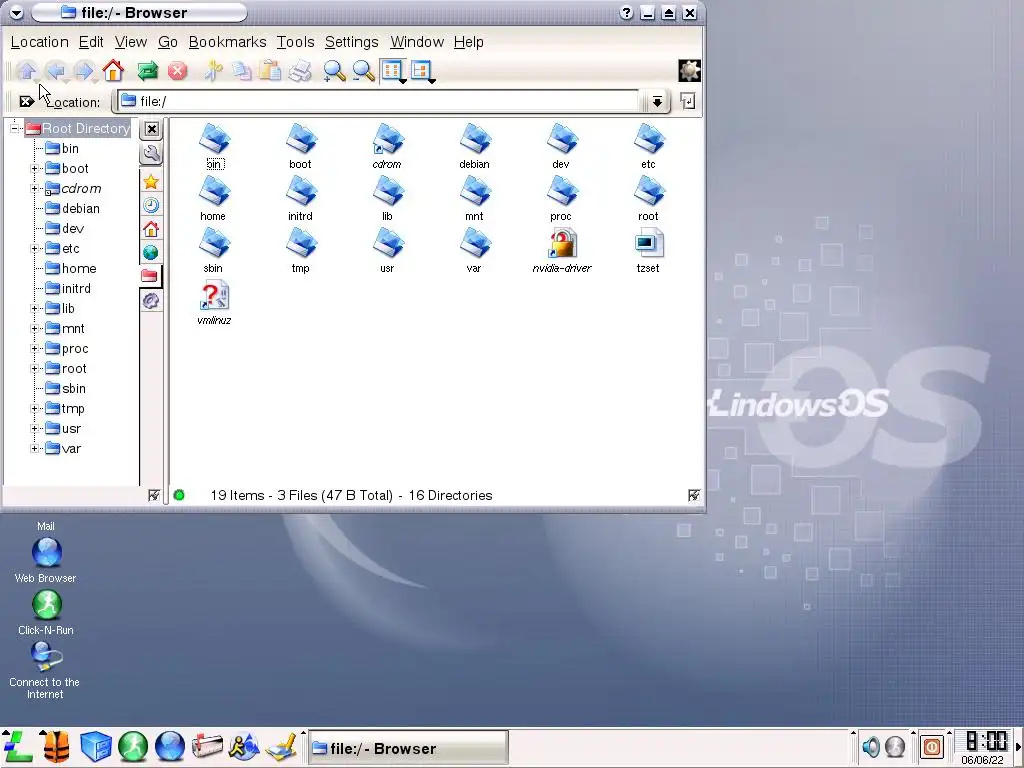1024x768 pixels.
Task: Open the Edit menu
Action: [x=91, y=42]
